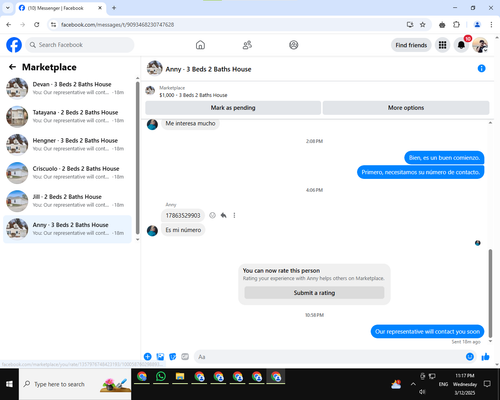Open more menu for phone number message
The width and height of the screenshot is (500, 400).
click(234, 215)
